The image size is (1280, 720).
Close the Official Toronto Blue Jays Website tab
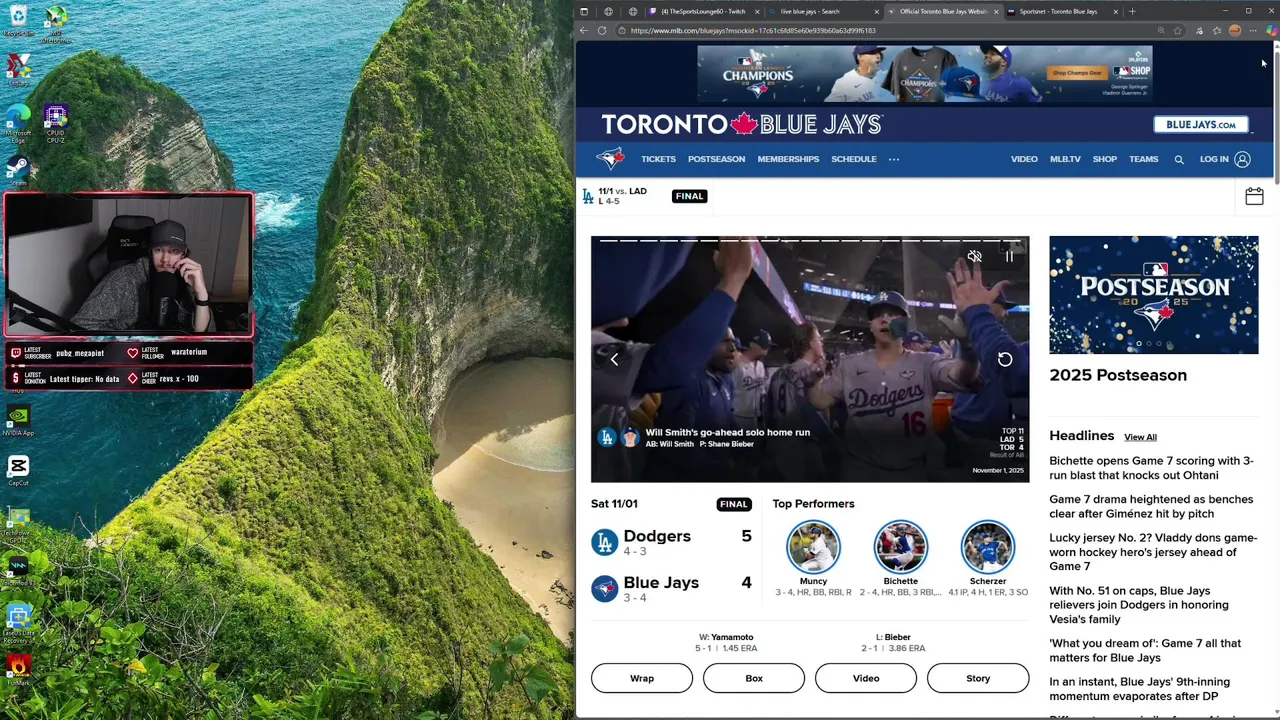coord(996,11)
